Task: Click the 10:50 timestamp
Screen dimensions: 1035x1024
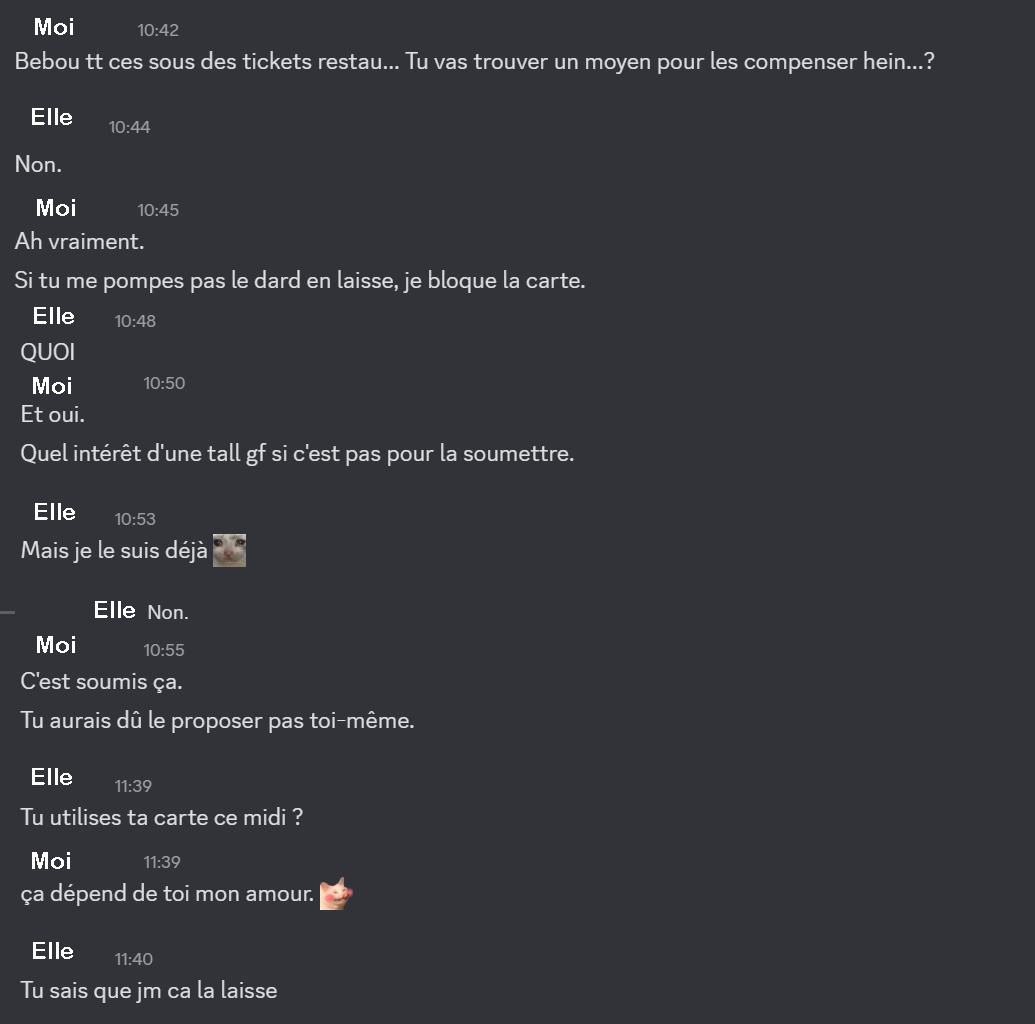Action: coord(164,383)
